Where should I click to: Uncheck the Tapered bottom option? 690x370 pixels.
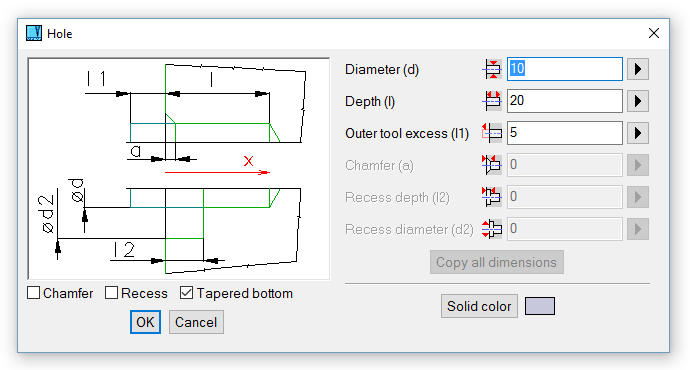[187, 293]
